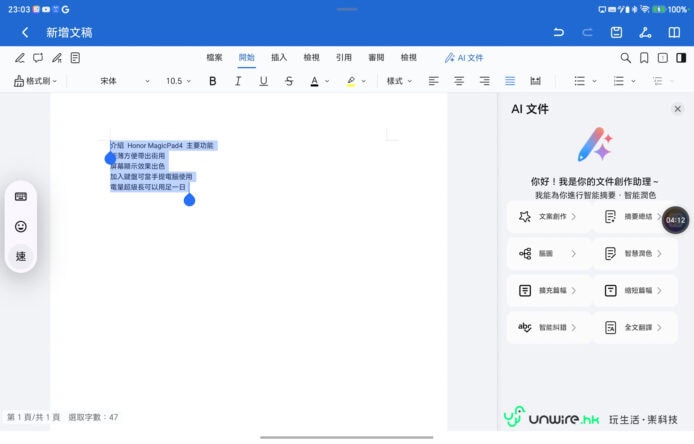
Task: Tap the 新增文稿 document title
Action: pyautogui.click(x=69, y=32)
